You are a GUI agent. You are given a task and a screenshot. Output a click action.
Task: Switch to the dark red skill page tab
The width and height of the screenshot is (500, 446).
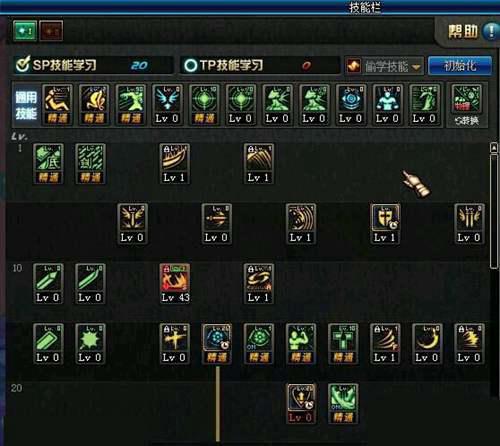pos(51,31)
